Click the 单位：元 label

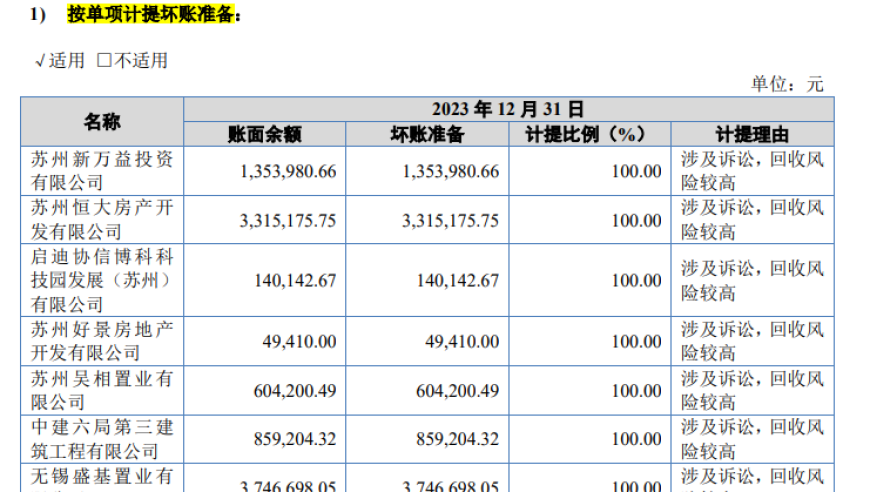(x=788, y=84)
